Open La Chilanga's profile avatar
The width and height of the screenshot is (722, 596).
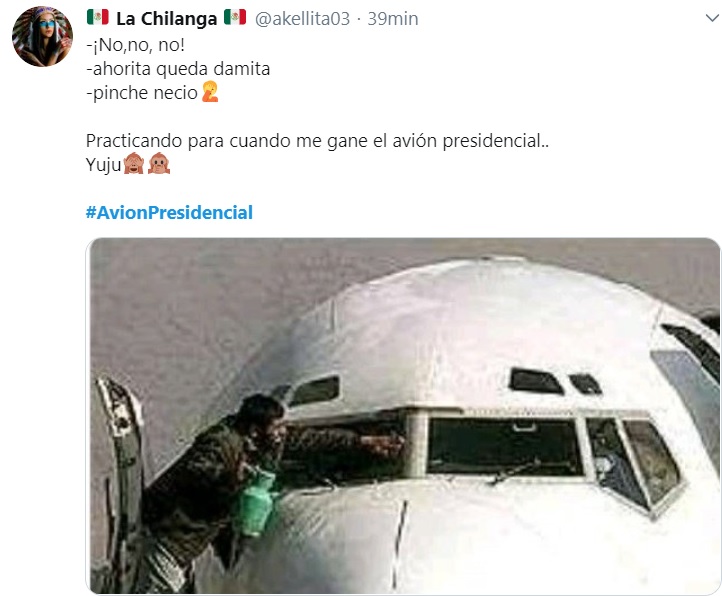point(42,36)
